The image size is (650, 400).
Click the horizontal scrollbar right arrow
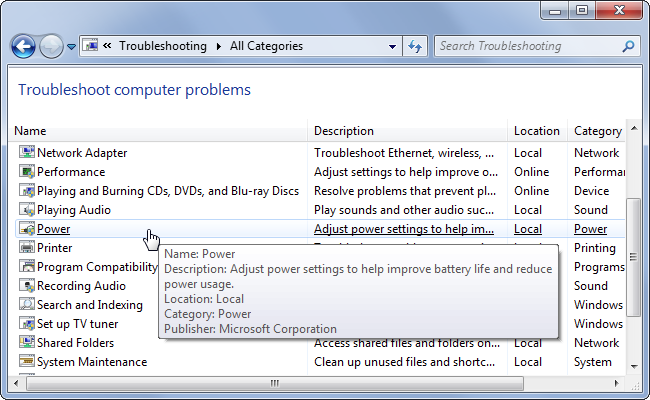click(616, 383)
